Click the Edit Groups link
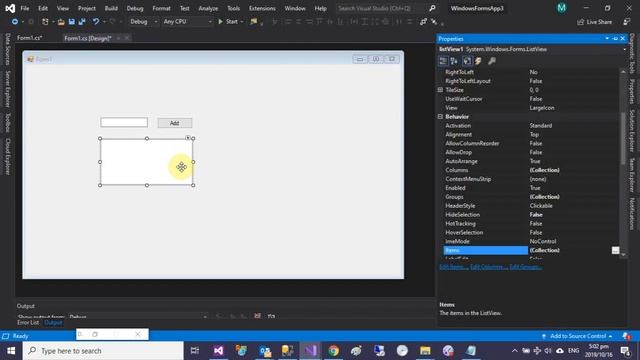Image resolution: width=640 pixels, height=360 pixels. pos(526,267)
